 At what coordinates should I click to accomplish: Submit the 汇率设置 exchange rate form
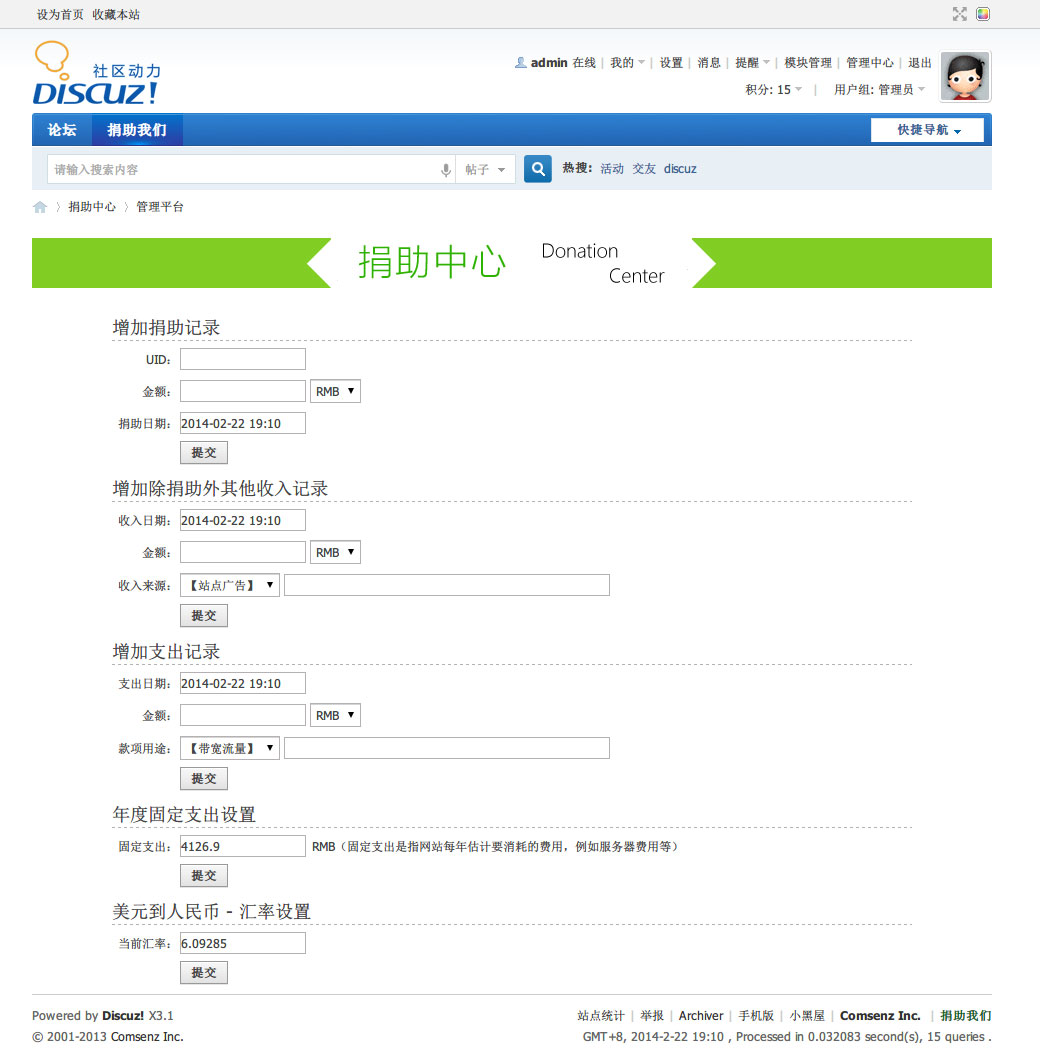204,972
